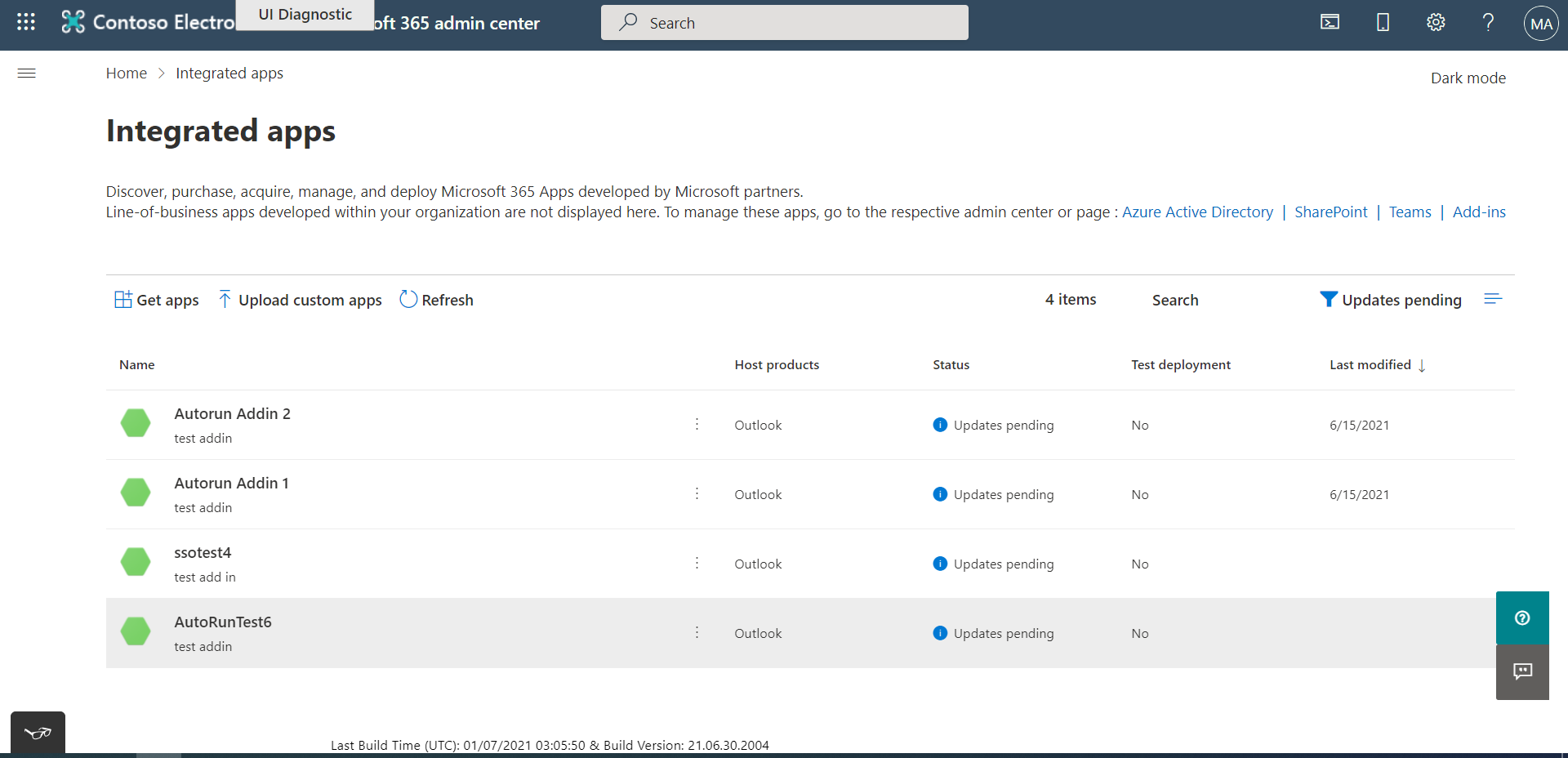Click Upload custom apps button
The height and width of the screenshot is (758, 1568).
300,300
